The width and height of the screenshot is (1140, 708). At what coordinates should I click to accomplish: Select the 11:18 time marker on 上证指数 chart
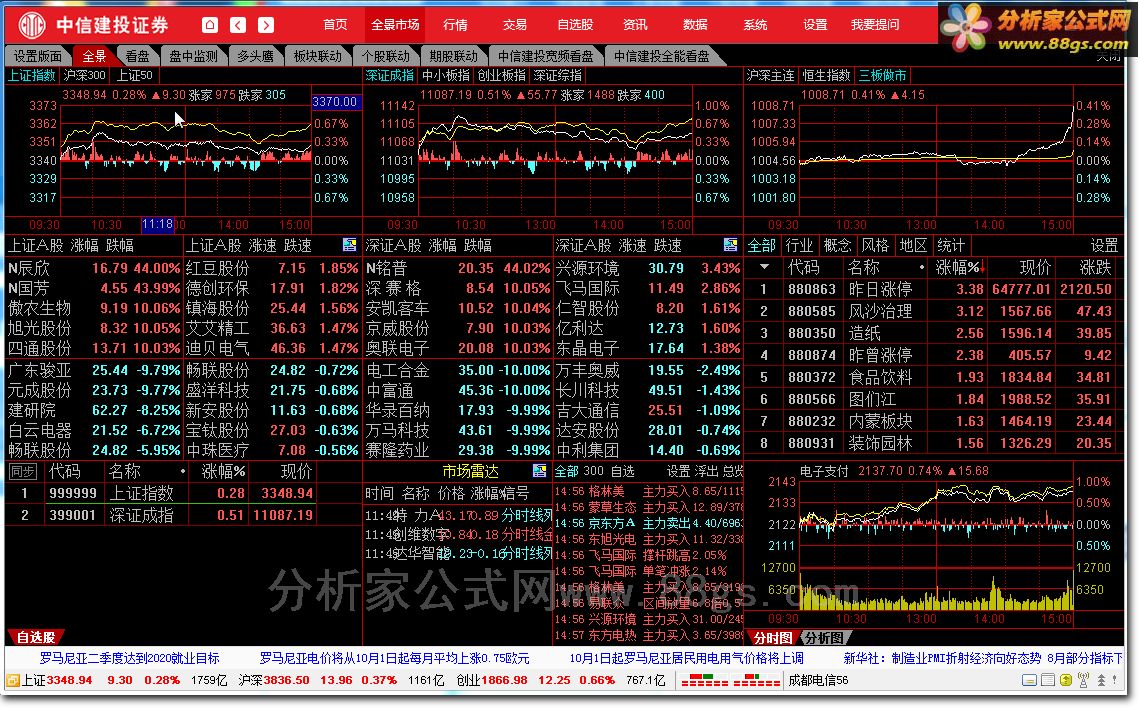(x=157, y=224)
